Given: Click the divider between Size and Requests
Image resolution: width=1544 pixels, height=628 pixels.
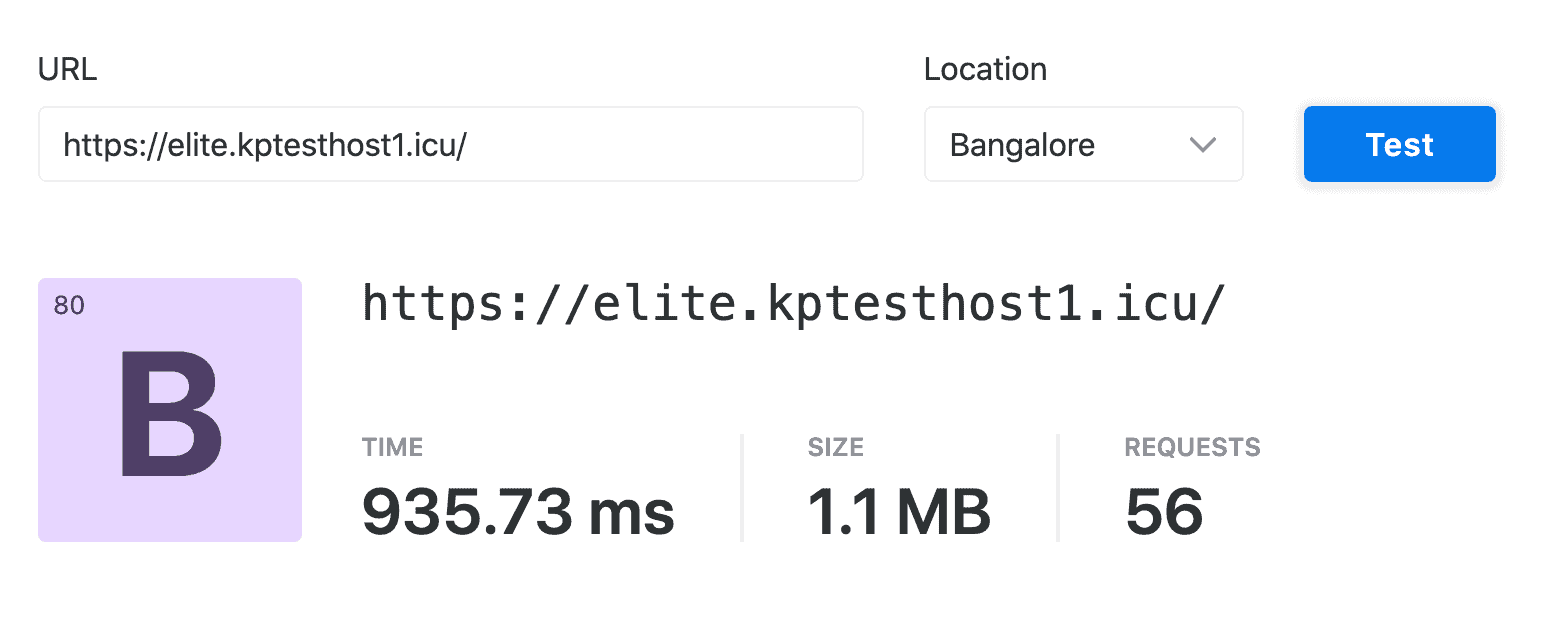Looking at the screenshot, I should [x=1058, y=488].
